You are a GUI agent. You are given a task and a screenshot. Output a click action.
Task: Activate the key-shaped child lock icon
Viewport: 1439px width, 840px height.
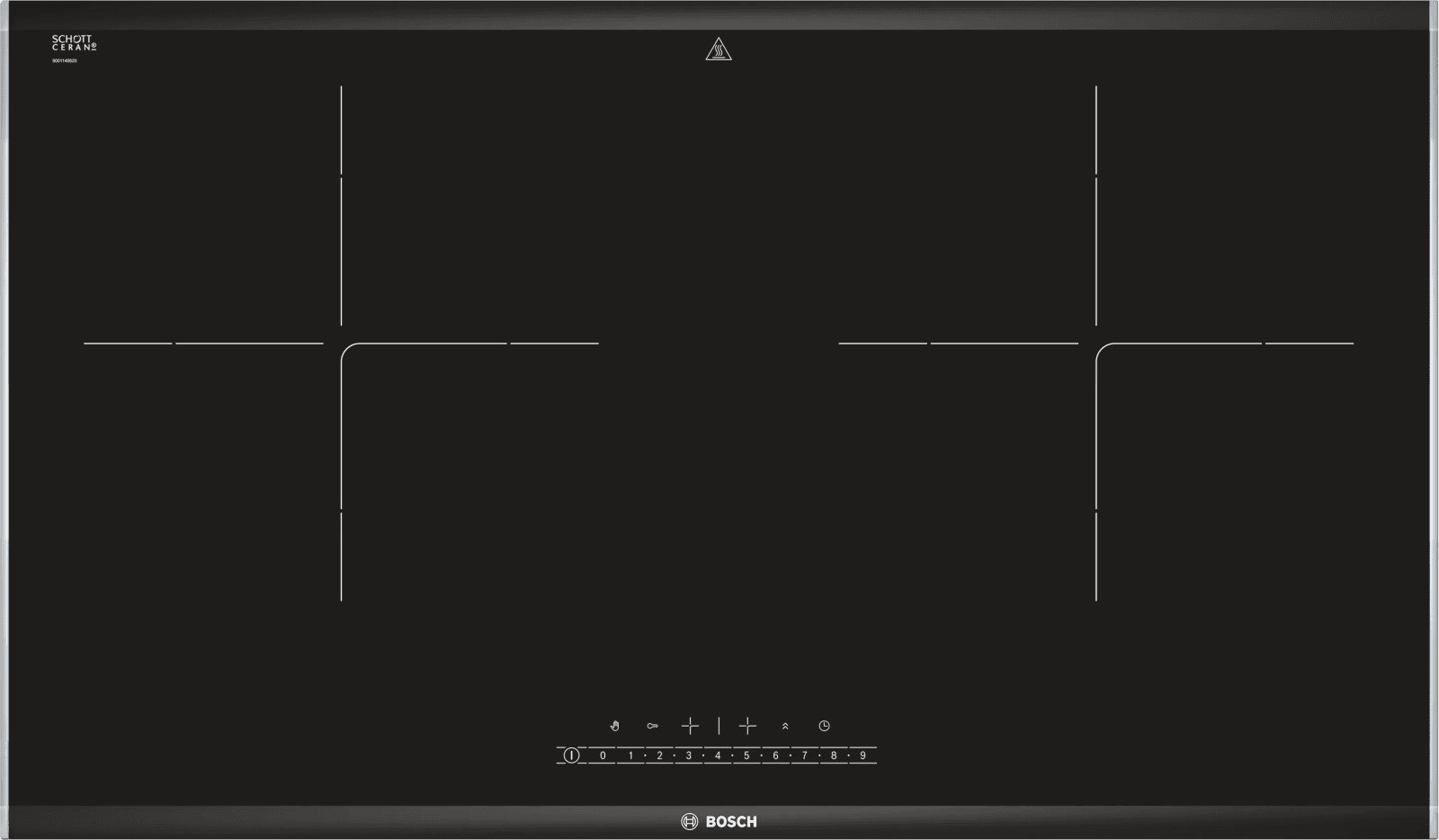[652, 726]
